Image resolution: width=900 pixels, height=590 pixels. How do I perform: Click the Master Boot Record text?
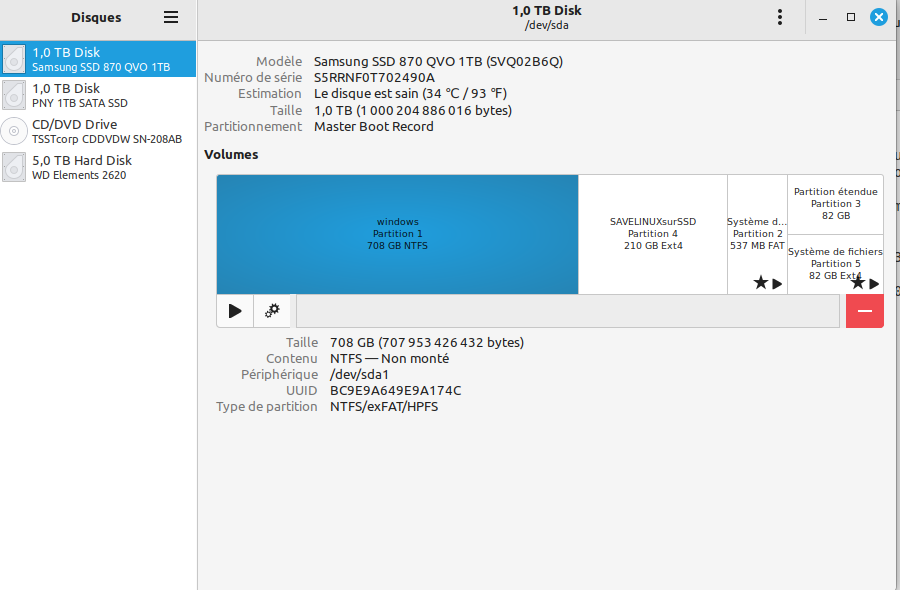[374, 127]
